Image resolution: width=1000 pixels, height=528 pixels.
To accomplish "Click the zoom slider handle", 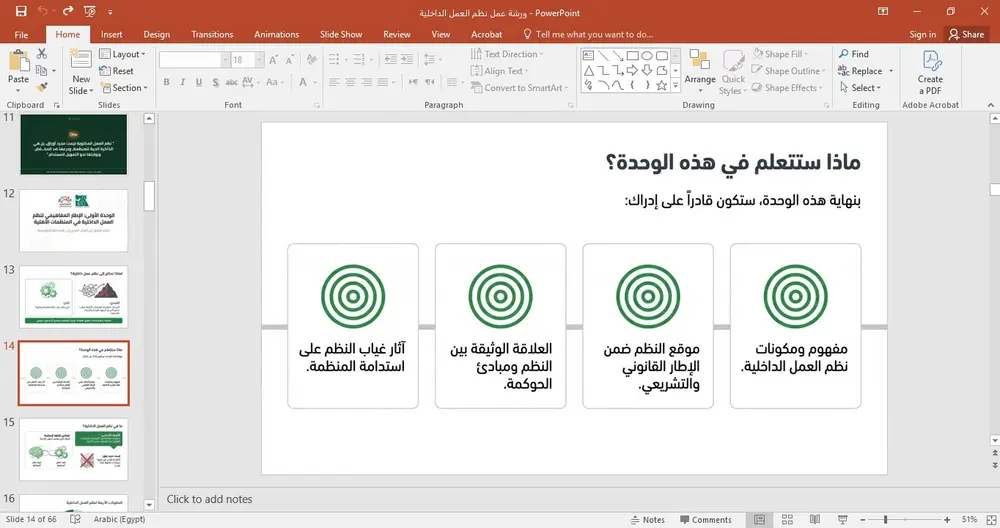I will pyautogui.click(x=885, y=520).
